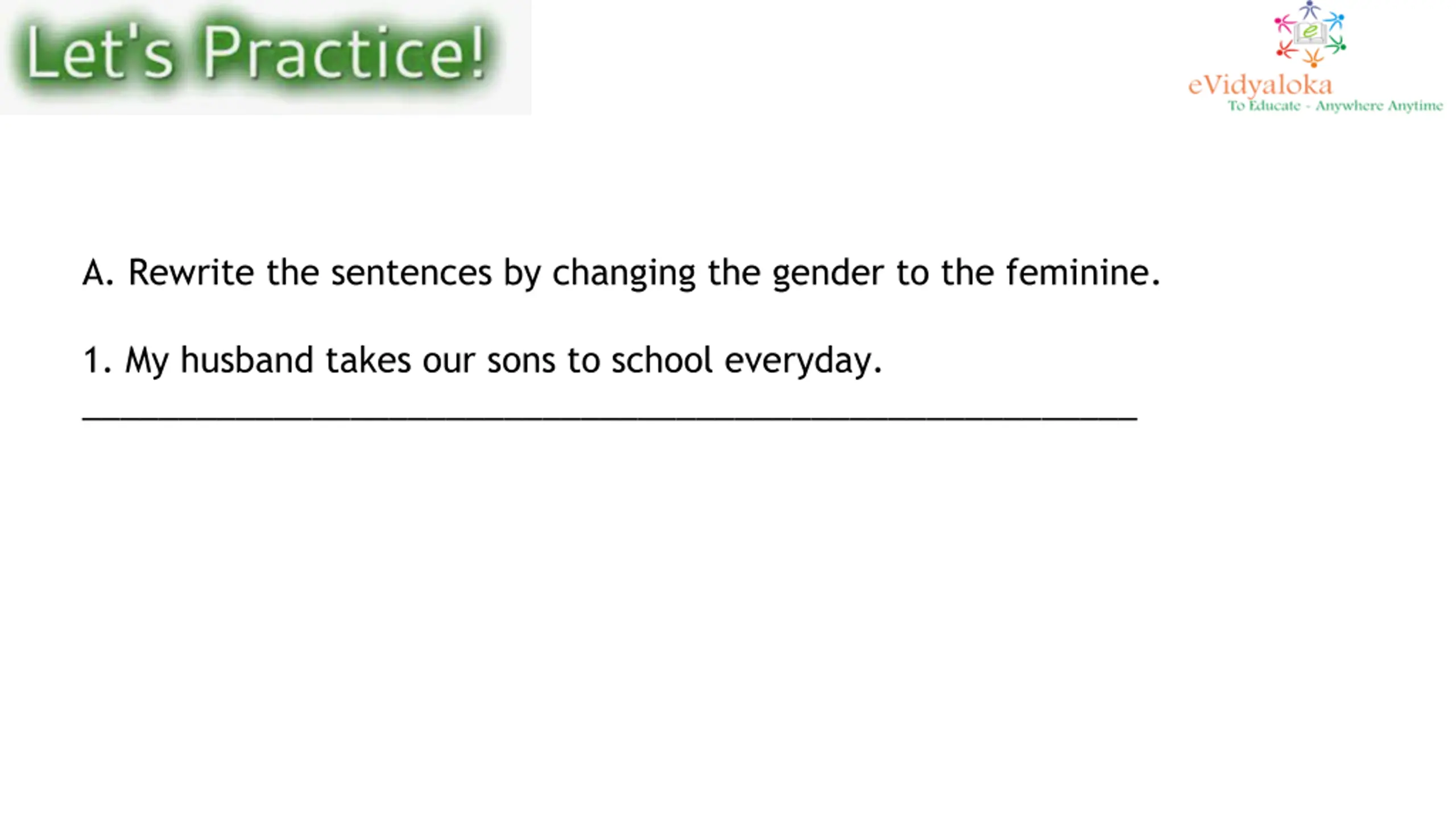Screen dimensions: 1456x819
Task: Click the book icon inside the logo
Action: pos(1310,32)
